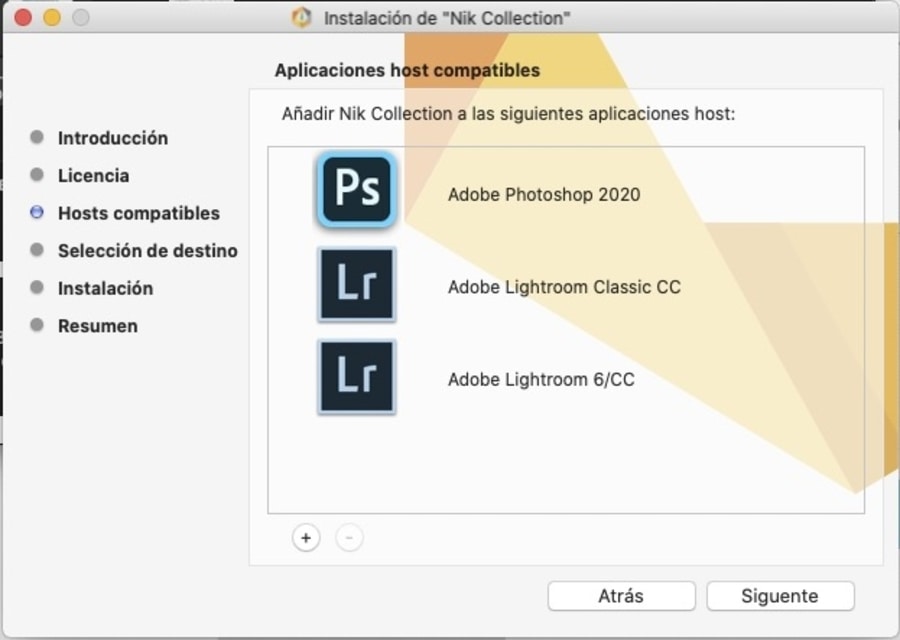Image resolution: width=900 pixels, height=640 pixels.
Task: Click the Introducción step
Action: tap(113, 138)
